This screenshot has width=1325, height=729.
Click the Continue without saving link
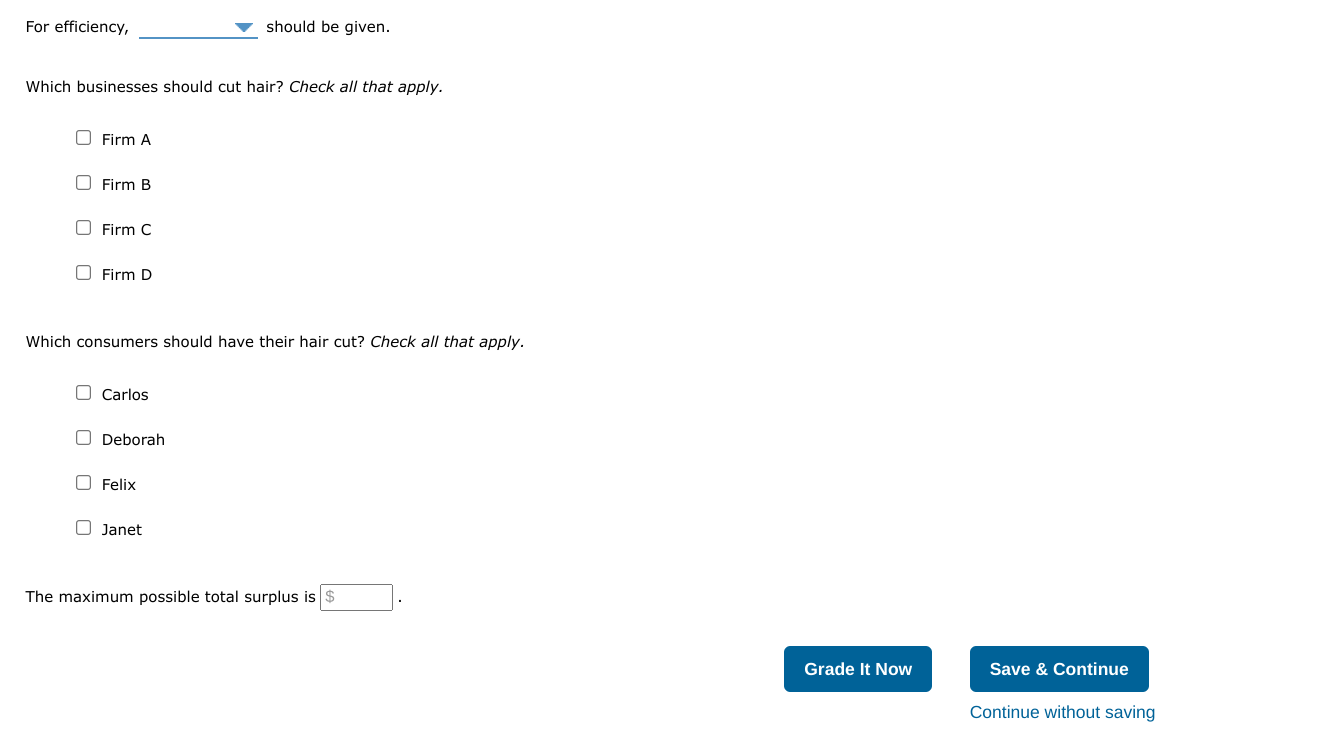(x=1062, y=712)
